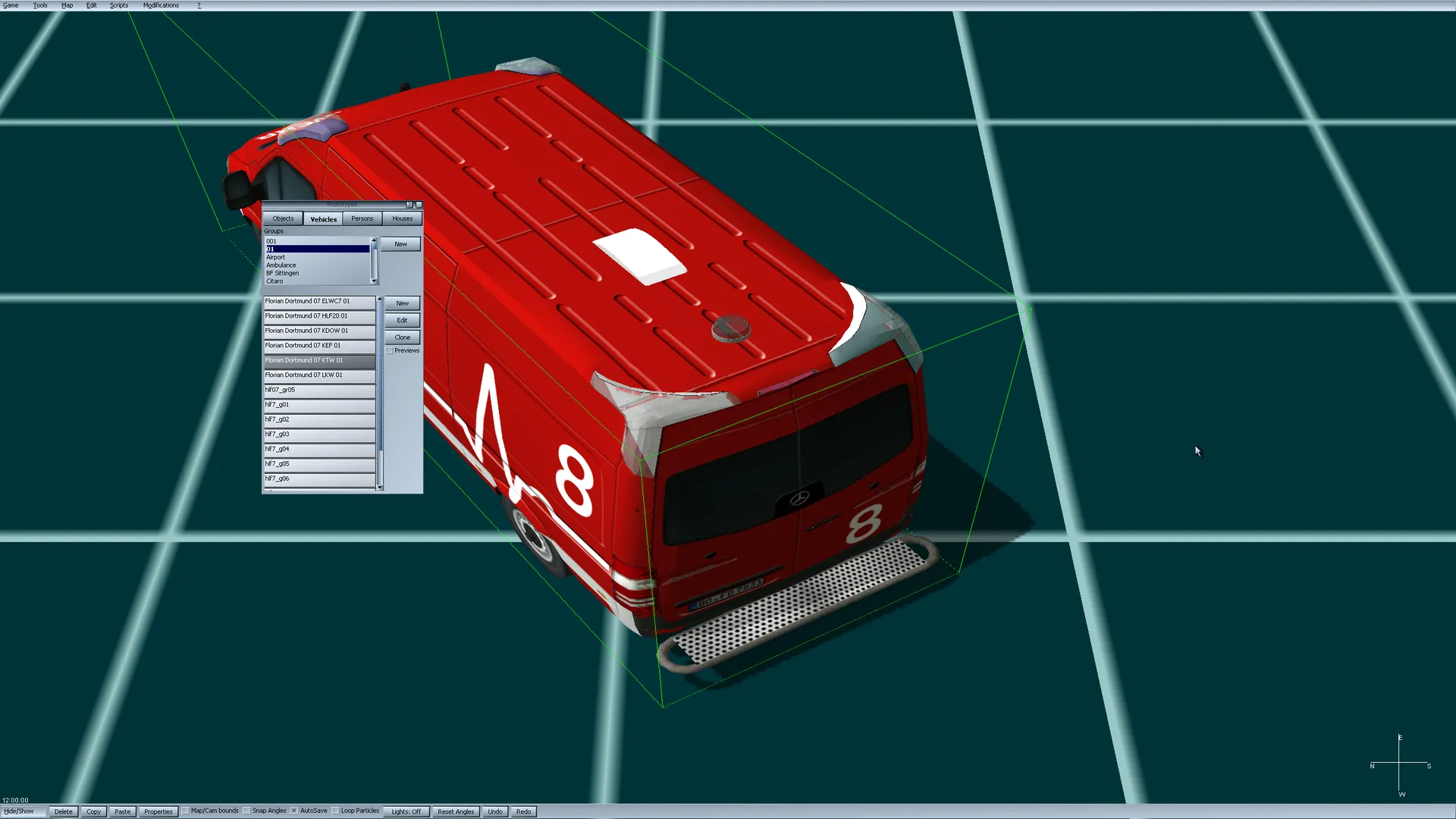Toggle Lights Off button in toolbar
This screenshot has width=1456, height=819.
point(406,811)
